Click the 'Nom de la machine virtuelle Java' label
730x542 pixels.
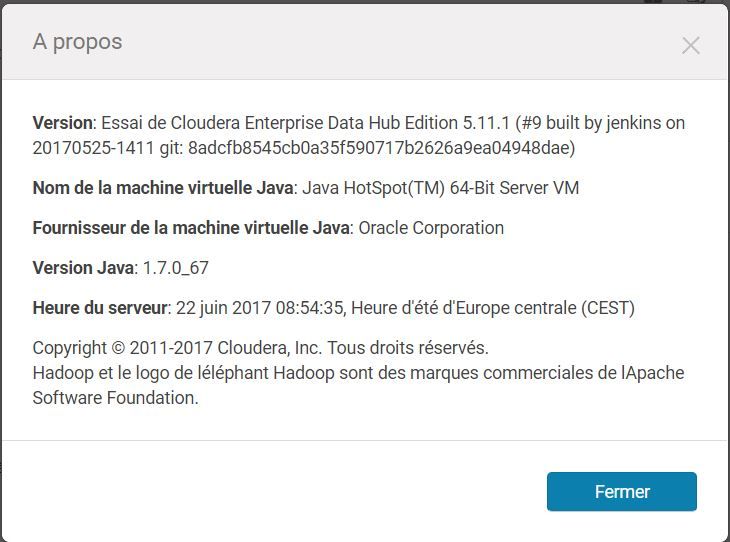163,188
